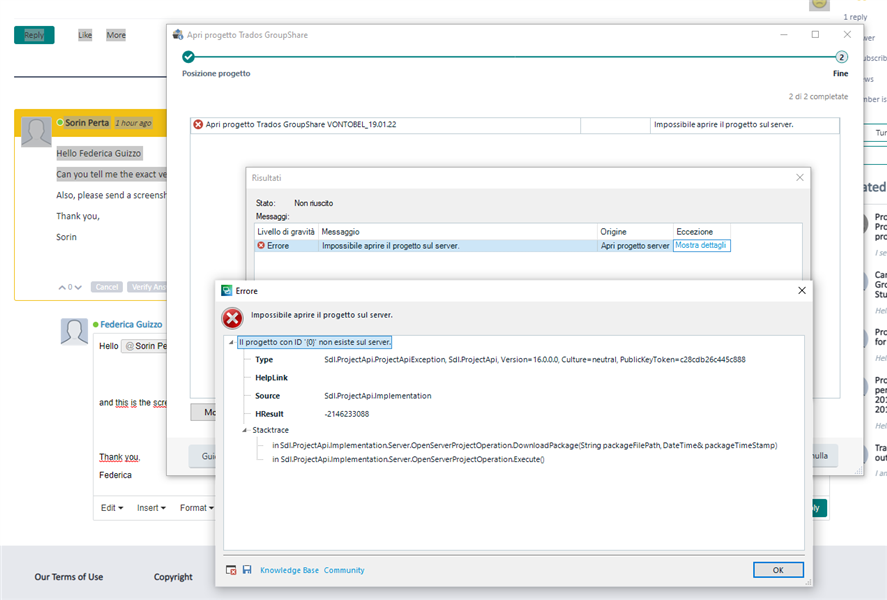Select the 'Il progetto con ID' message row
Viewport: 887px width, 600px height.
(x=315, y=342)
